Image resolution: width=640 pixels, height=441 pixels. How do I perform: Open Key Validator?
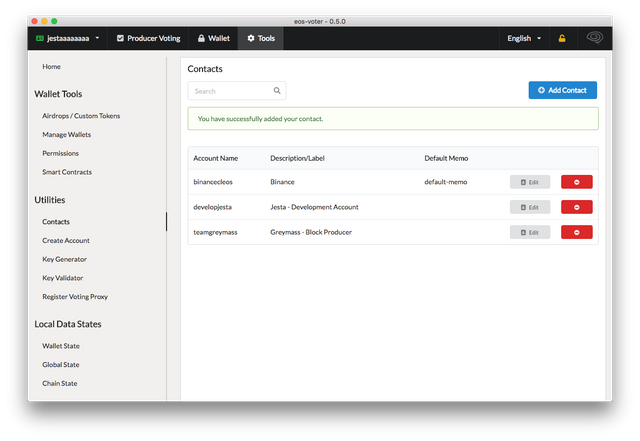tap(62, 278)
